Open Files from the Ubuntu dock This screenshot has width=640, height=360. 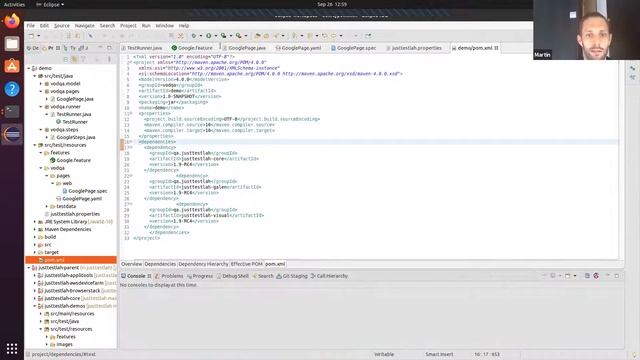click(12, 44)
